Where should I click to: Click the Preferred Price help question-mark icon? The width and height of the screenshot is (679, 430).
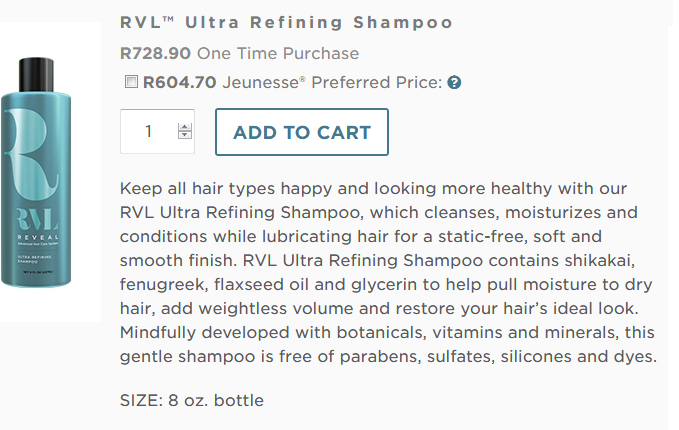pyautogui.click(x=454, y=82)
